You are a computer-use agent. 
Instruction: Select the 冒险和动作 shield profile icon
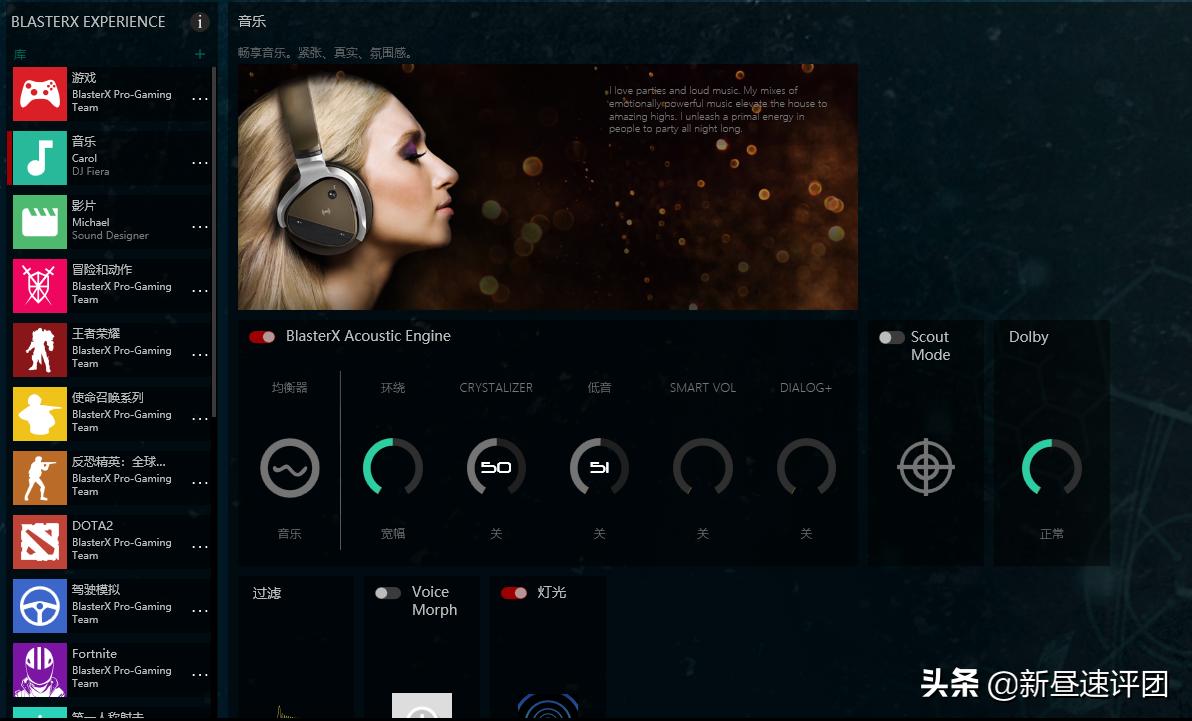point(40,285)
